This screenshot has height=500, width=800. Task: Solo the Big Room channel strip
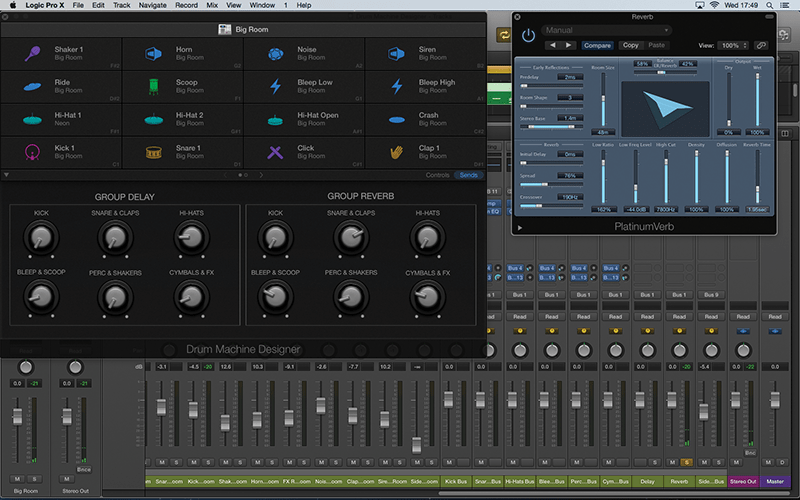[35, 479]
